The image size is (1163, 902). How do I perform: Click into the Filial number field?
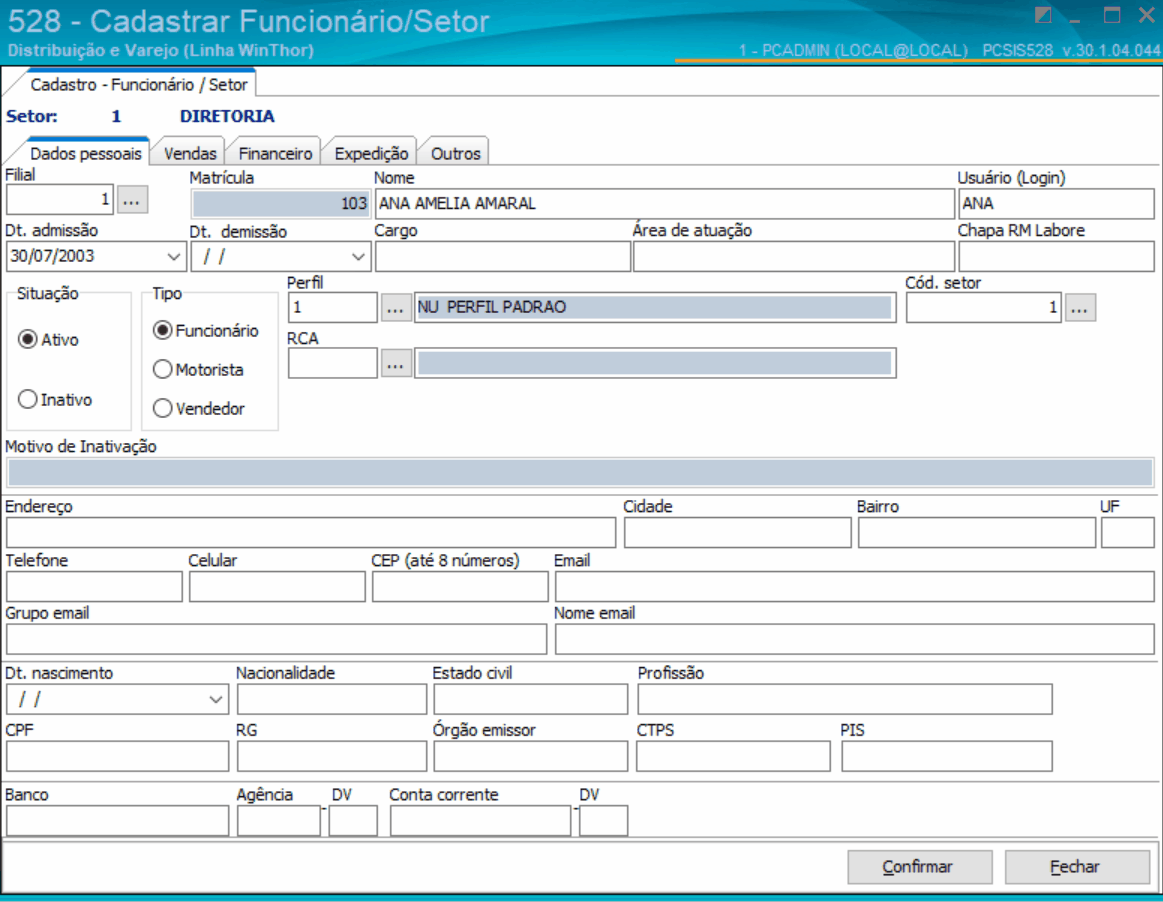(x=60, y=200)
